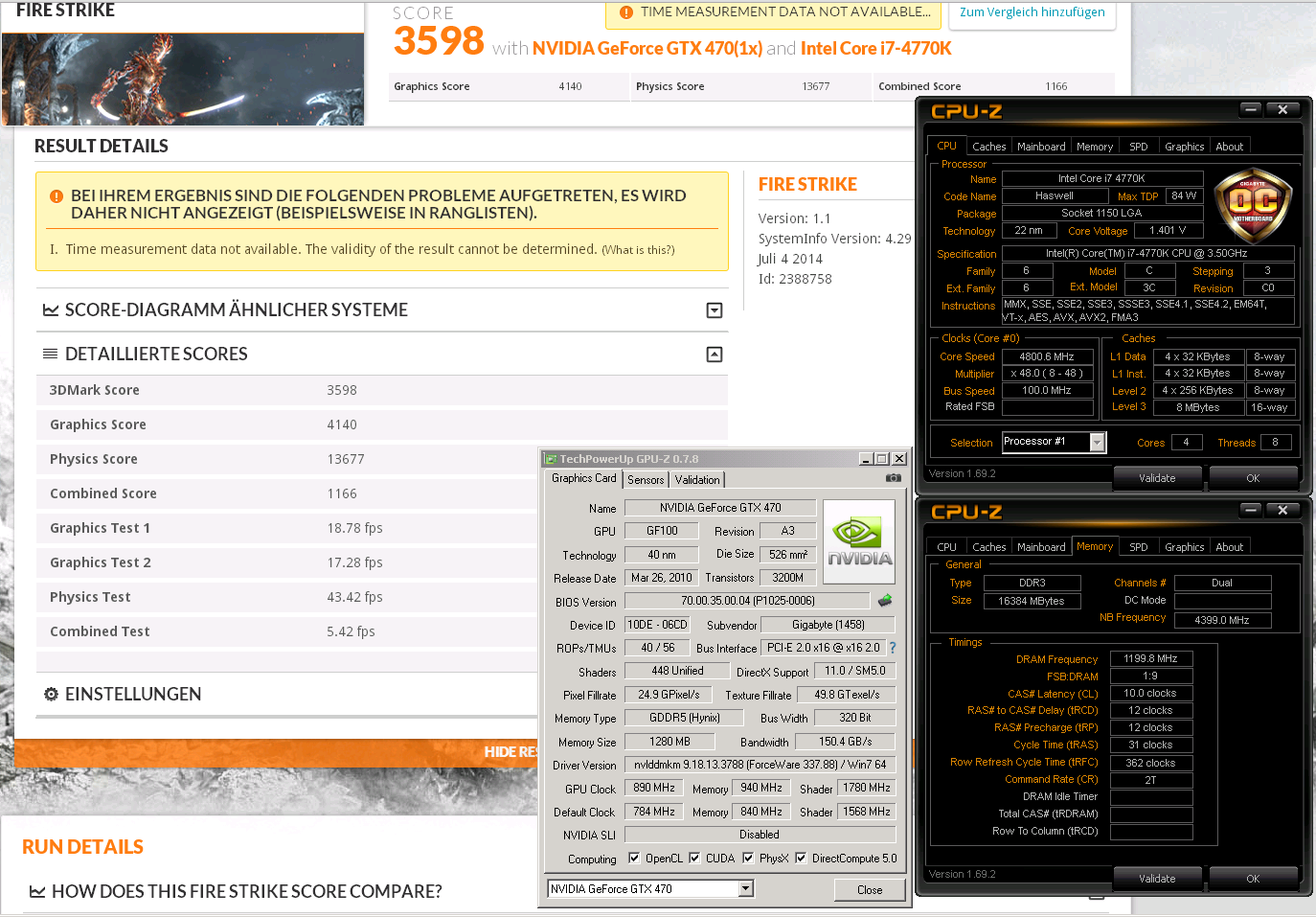
Task: Click OK in the upper CPU-Z window
Action: (1253, 478)
